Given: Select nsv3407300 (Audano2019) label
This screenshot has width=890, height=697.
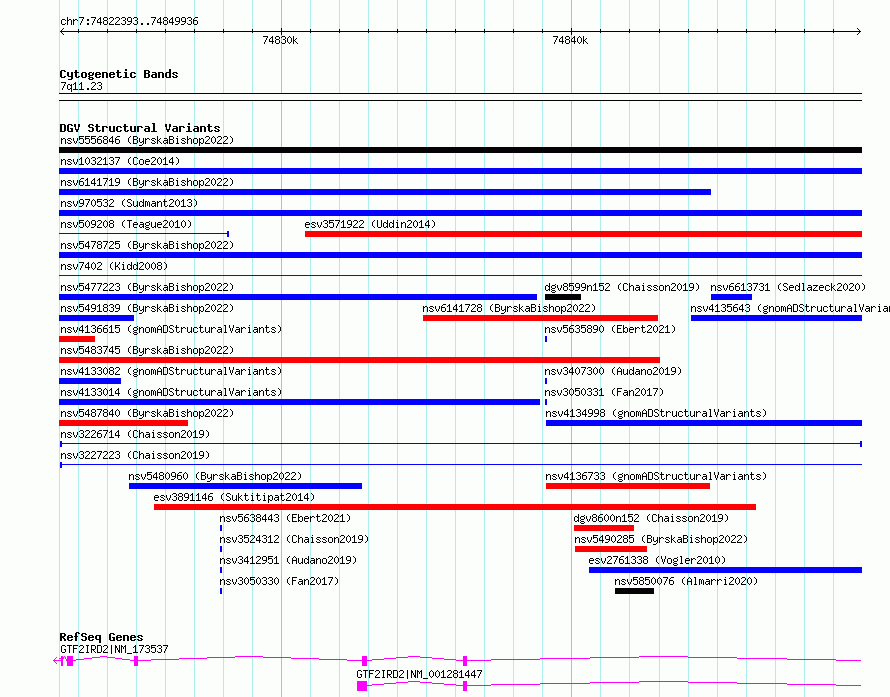Looking at the screenshot, I should [x=613, y=371].
